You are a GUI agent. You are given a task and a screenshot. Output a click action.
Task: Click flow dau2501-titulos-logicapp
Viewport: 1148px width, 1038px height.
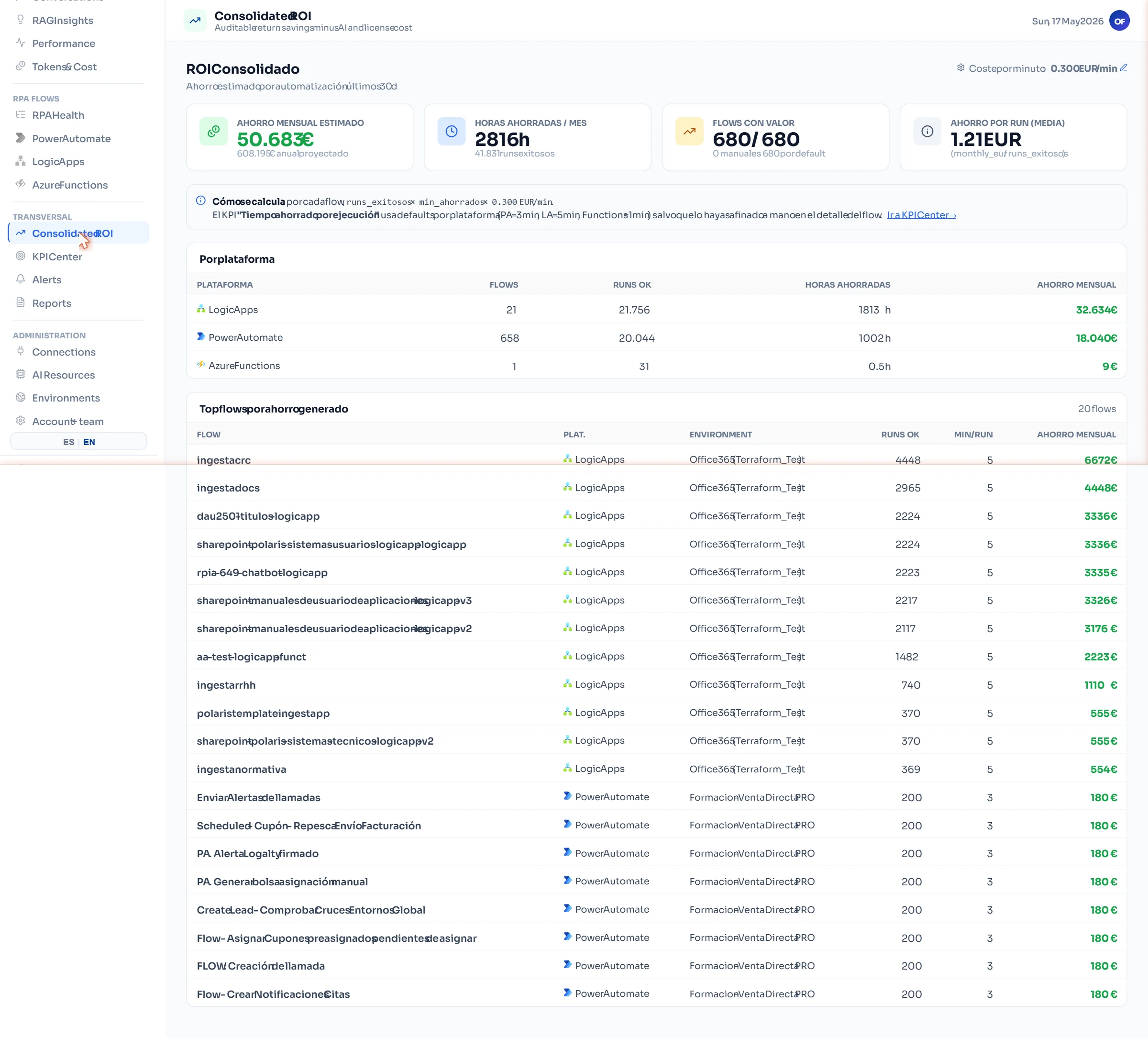click(258, 516)
